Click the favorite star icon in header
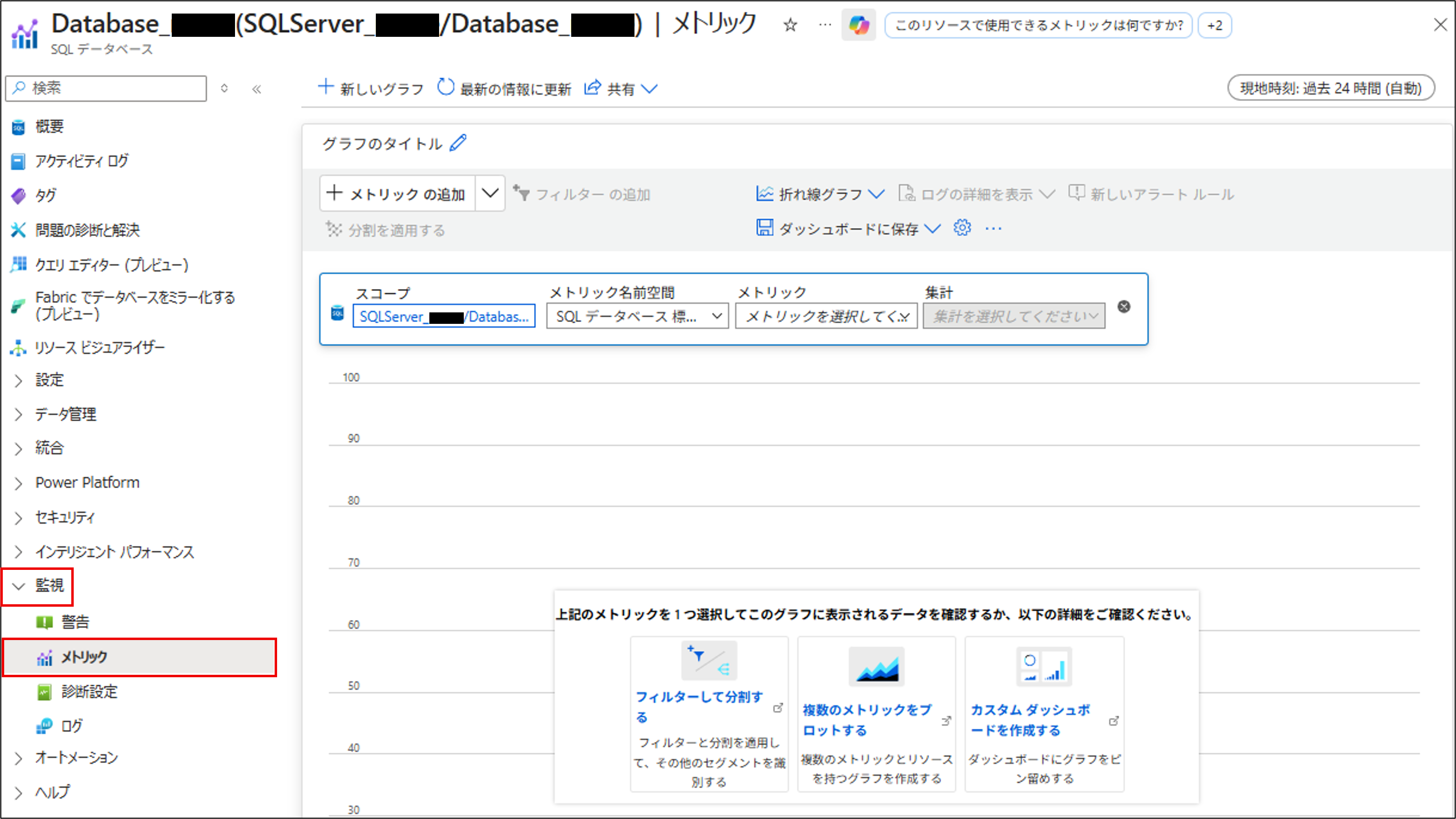Screen dimensions: 1456x819 (790, 25)
